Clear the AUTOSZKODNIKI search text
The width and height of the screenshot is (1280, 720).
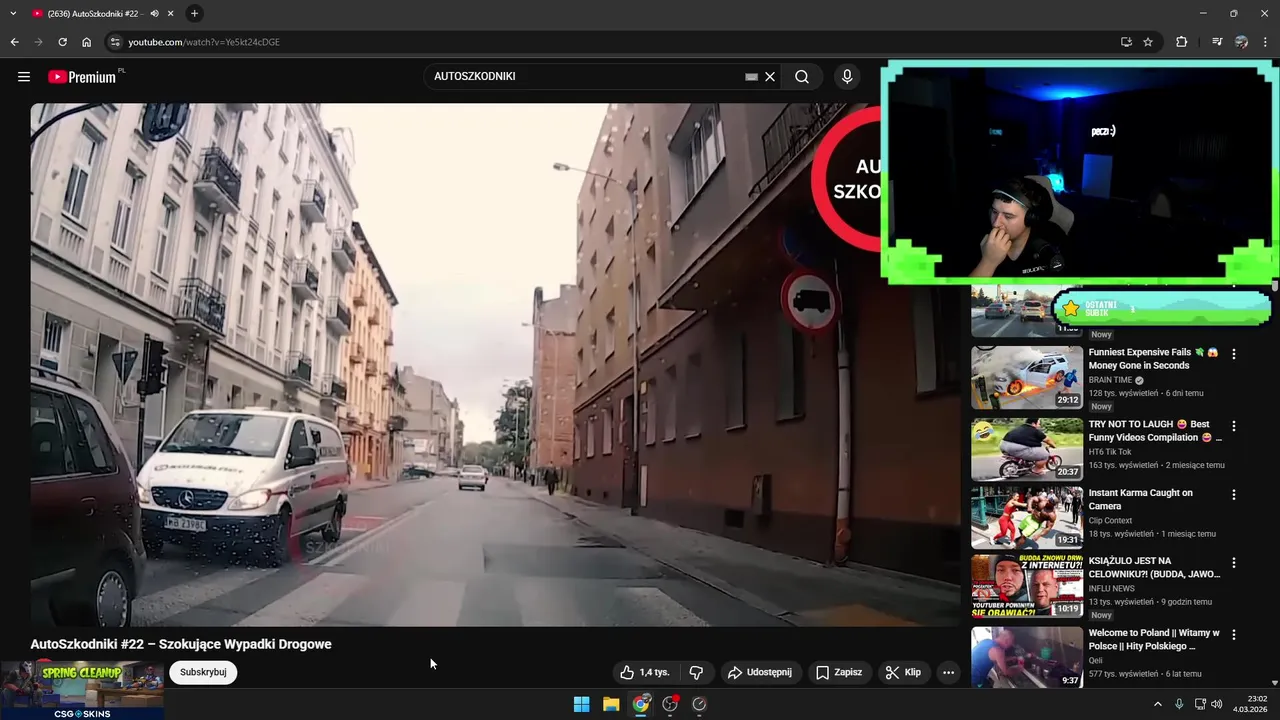[770, 76]
